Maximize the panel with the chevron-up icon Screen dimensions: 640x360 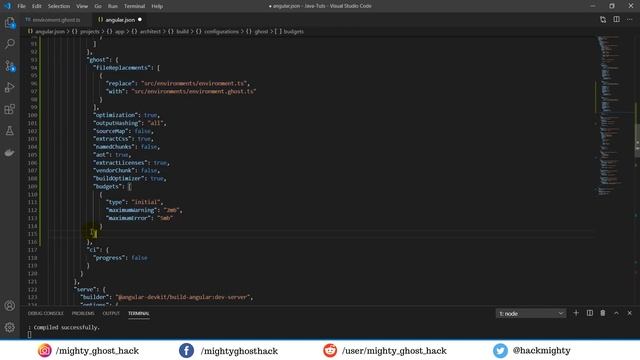click(616, 313)
